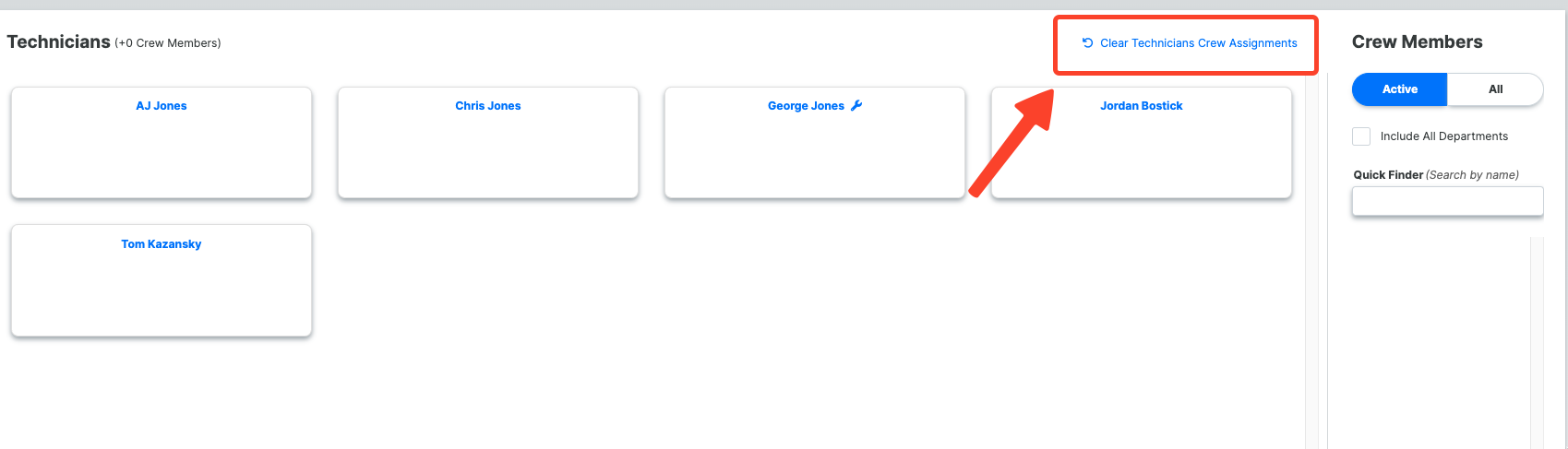
Task: Click the Include All Departments label text
Action: coord(1443,136)
